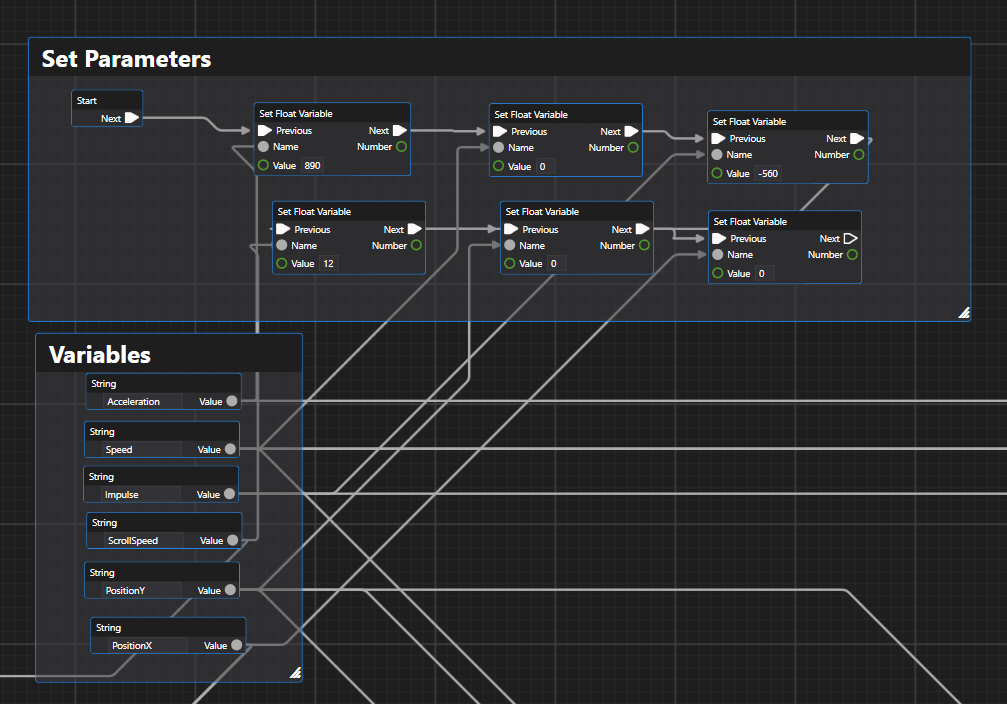Viewport: 1007px width, 704px height.
Task: Click the ScrollSpeed node's Value output port
Action: [x=233, y=540]
